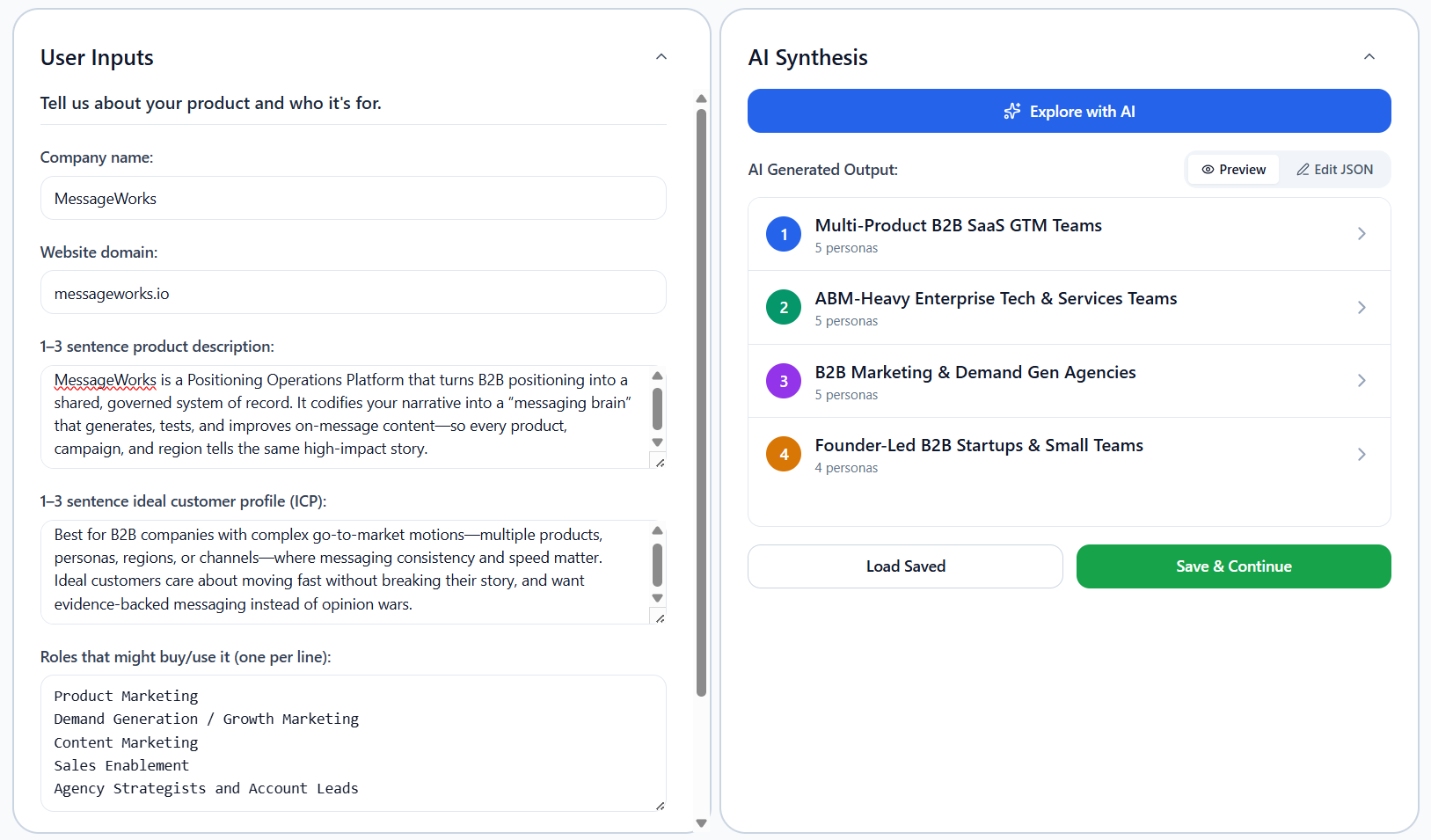This screenshot has height=840, width=1431.
Task: Click the ICP textarea scroll up arrow
Action: coord(657,530)
